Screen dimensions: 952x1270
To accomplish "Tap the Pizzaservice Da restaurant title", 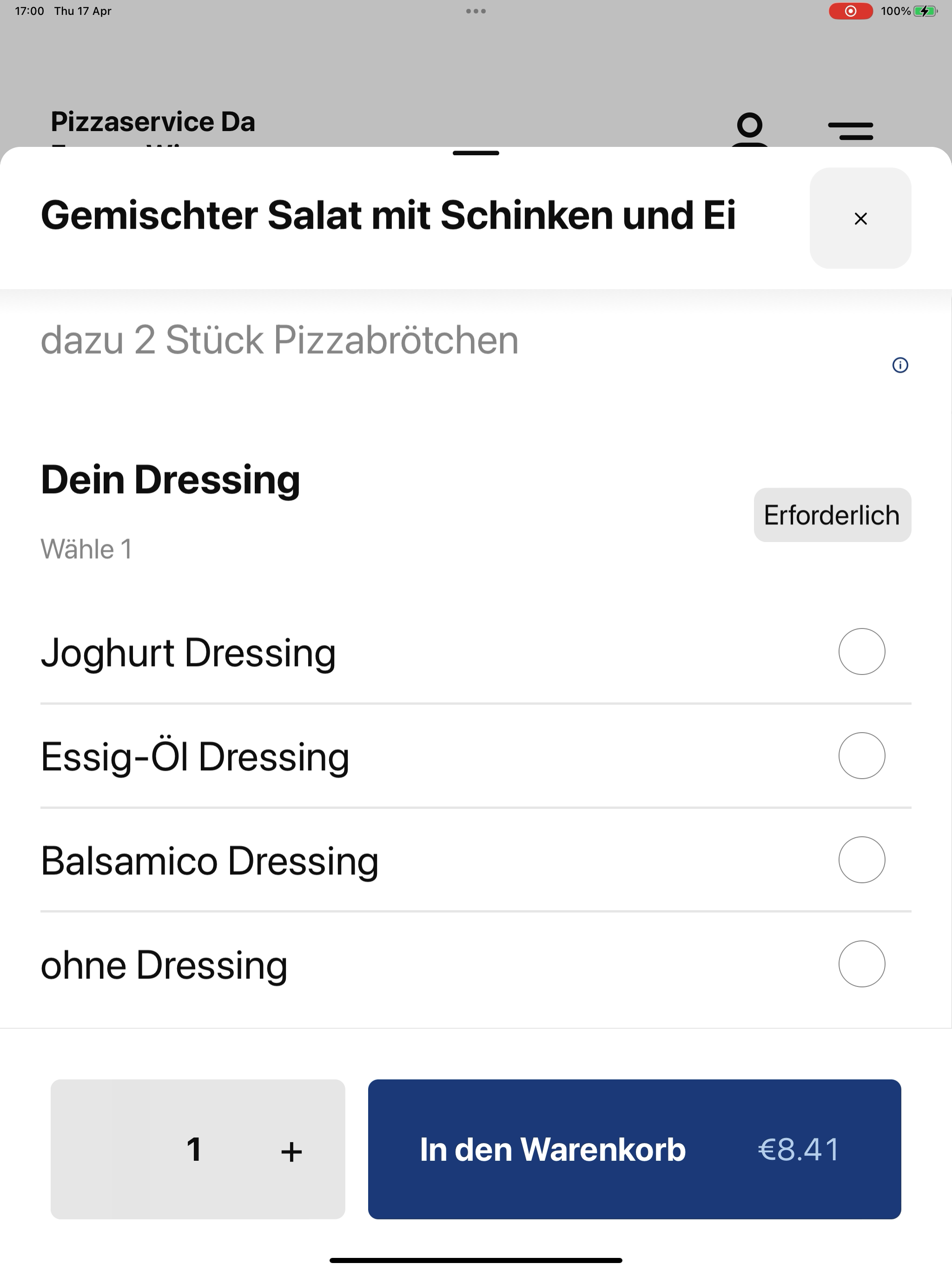I will [153, 122].
